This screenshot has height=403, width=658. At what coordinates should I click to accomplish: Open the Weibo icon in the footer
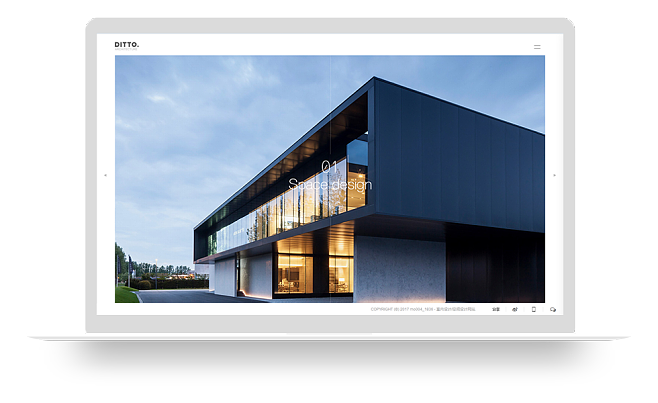[515, 310]
